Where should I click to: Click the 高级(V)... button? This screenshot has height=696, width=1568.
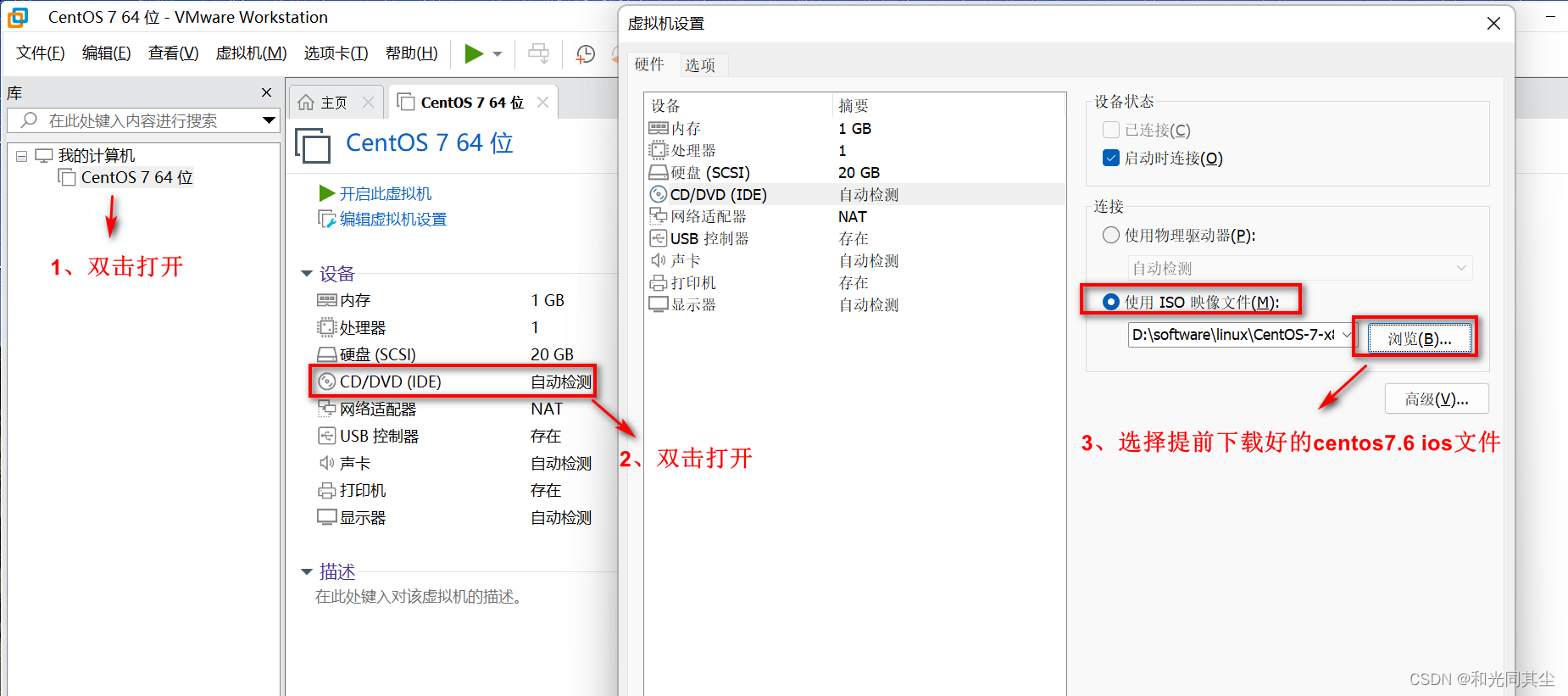(1437, 398)
